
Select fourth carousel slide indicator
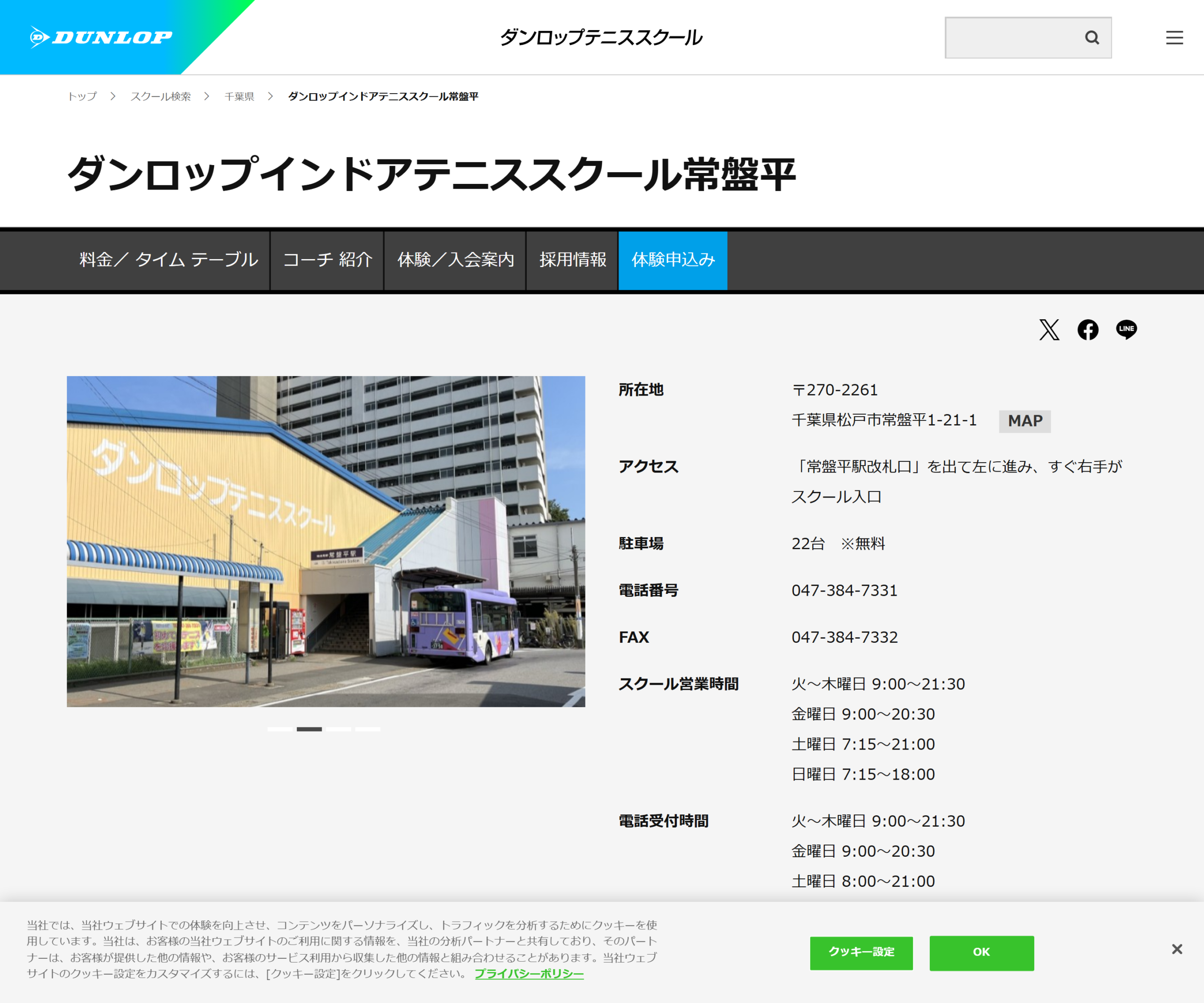(x=368, y=729)
